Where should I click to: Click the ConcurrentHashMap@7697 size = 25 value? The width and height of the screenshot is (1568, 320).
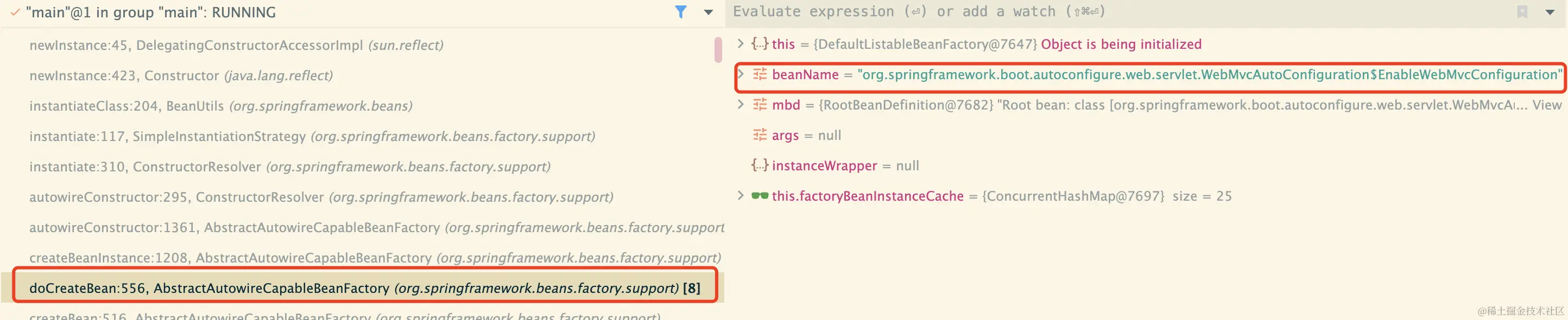click(1107, 196)
